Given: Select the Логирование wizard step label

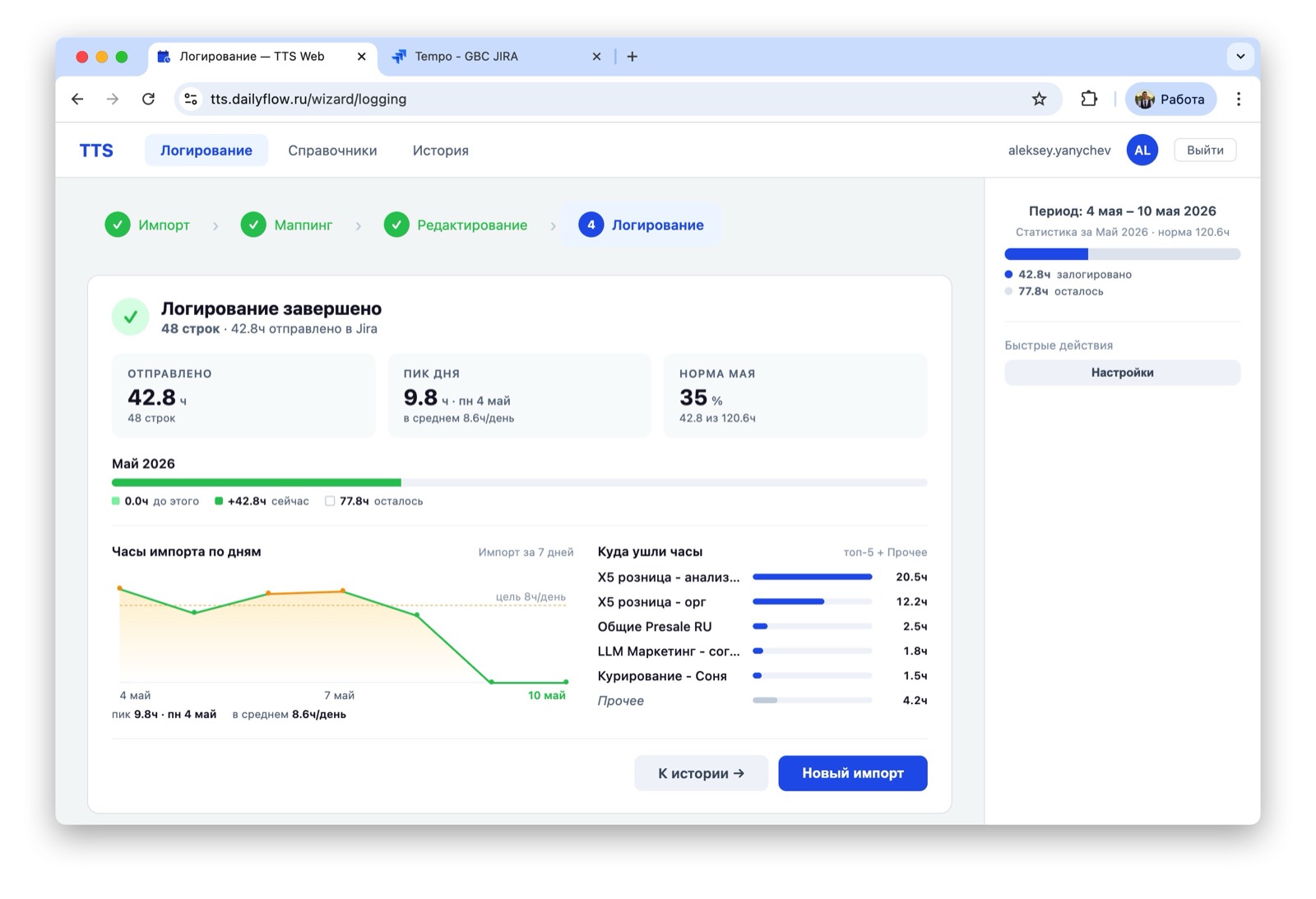Looking at the screenshot, I should click(658, 225).
